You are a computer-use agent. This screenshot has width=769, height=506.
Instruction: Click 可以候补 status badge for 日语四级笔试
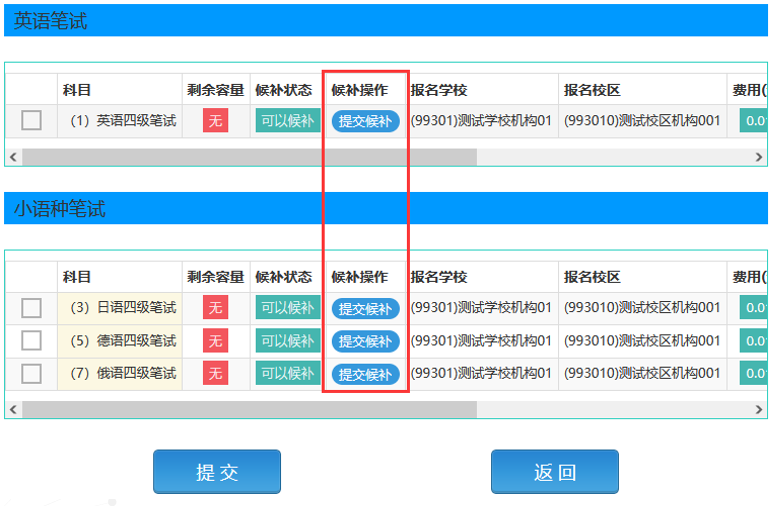tap(287, 308)
